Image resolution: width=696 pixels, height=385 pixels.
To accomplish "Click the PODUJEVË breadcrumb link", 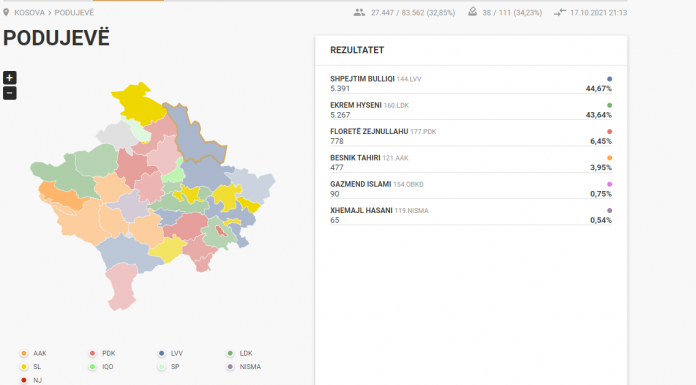I will (74, 13).
